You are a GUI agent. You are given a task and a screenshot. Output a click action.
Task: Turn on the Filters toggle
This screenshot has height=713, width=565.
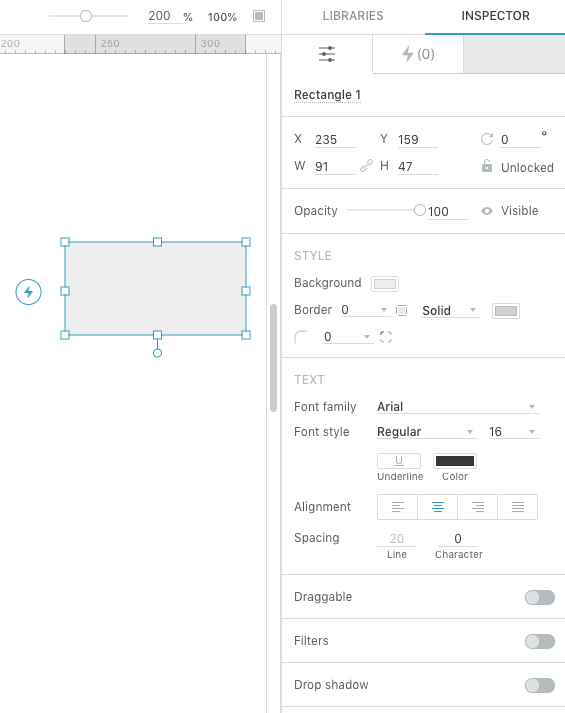540,642
